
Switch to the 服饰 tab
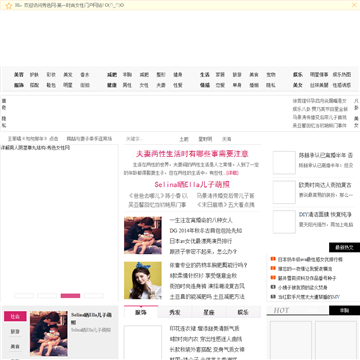(x=141, y=312)
